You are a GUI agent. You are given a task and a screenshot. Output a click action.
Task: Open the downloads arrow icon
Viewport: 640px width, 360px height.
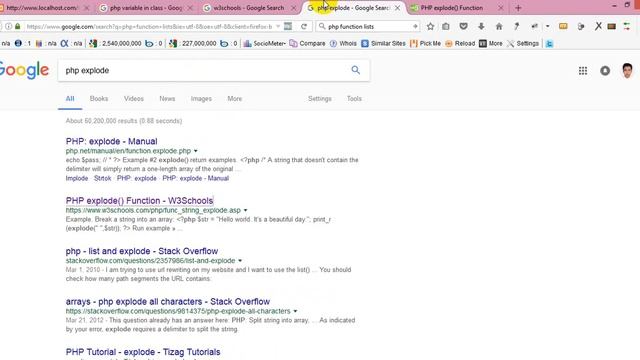click(481, 27)
